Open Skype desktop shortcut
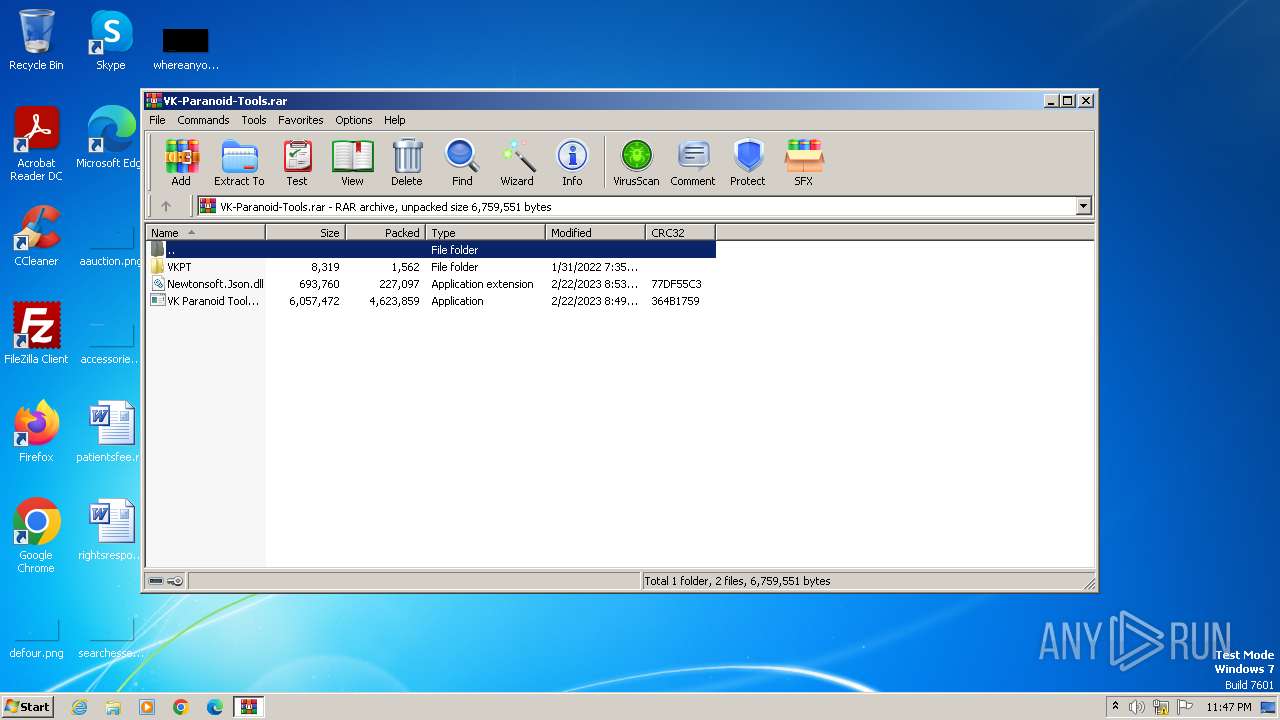Image resolution: width=1280 pixels, height=720 pixels. click(x=111, y=41)
